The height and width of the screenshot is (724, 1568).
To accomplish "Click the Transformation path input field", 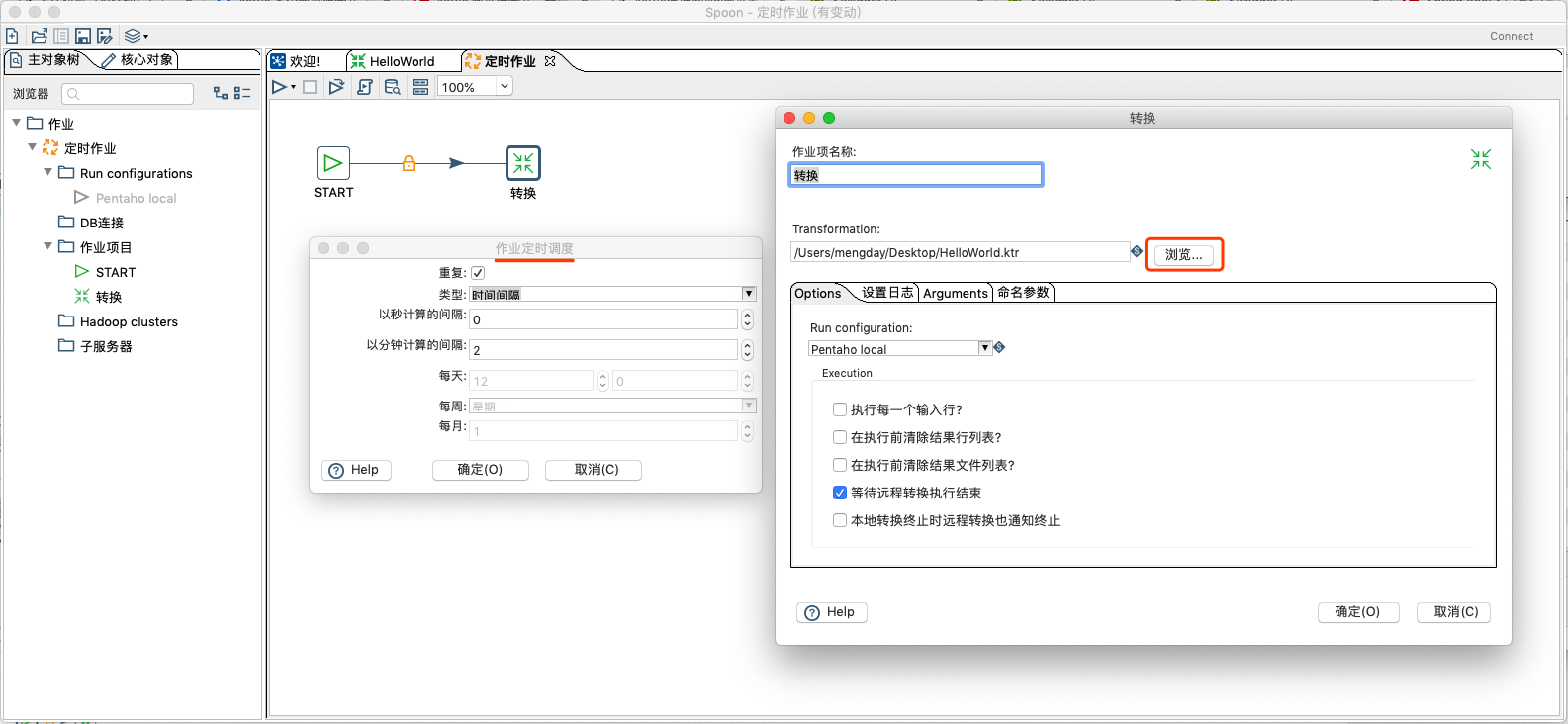I will (960, 252).
